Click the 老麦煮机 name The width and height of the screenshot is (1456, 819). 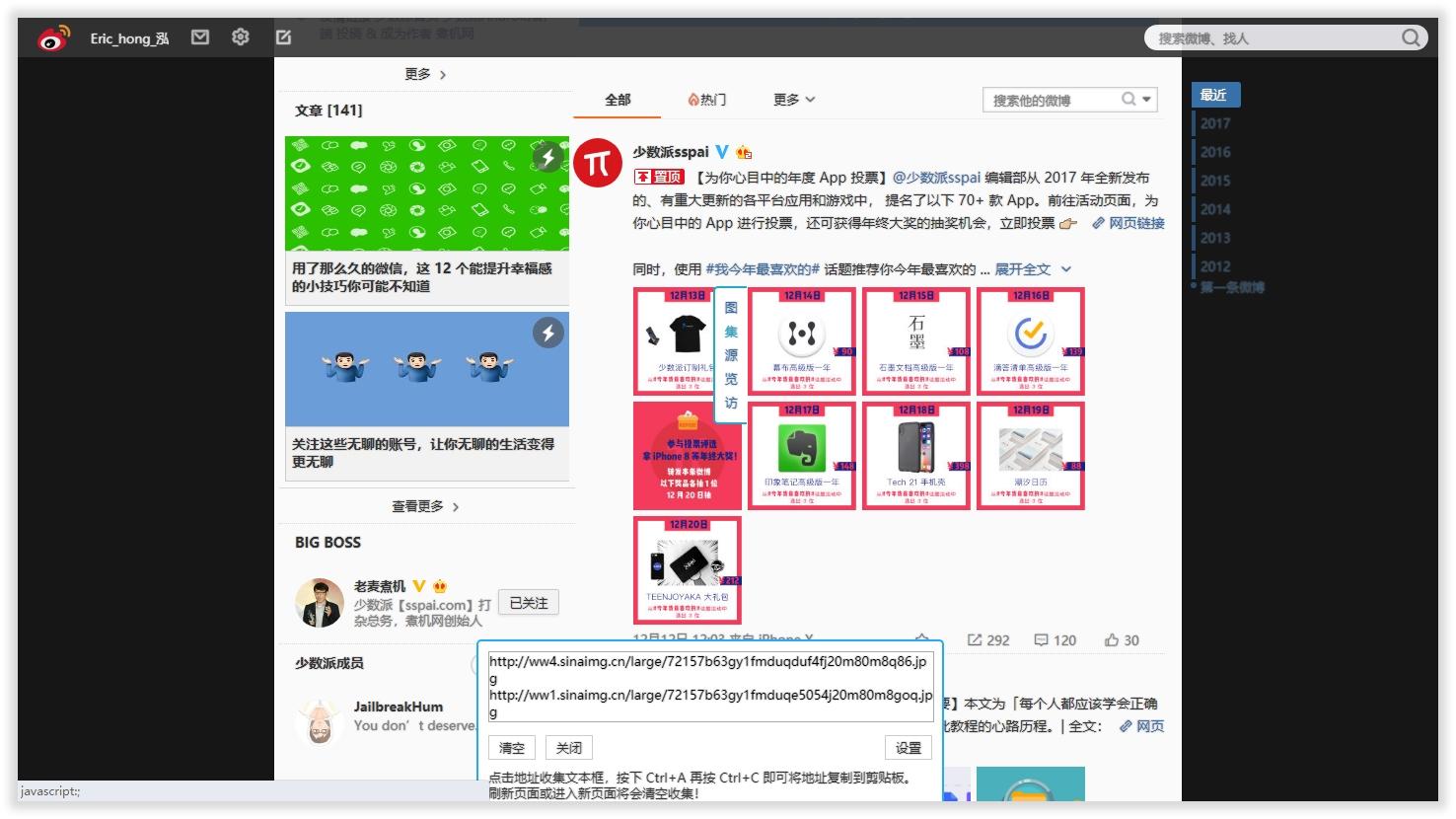(x=380, y=586)
